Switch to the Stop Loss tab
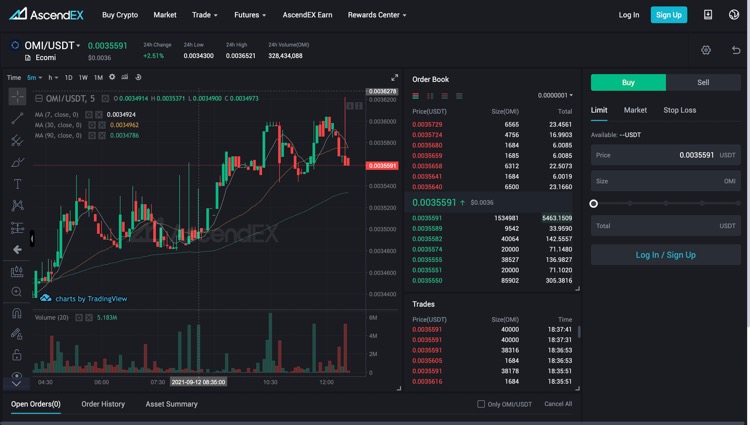This screenshot has width=750, height=425. coord(679,110)
